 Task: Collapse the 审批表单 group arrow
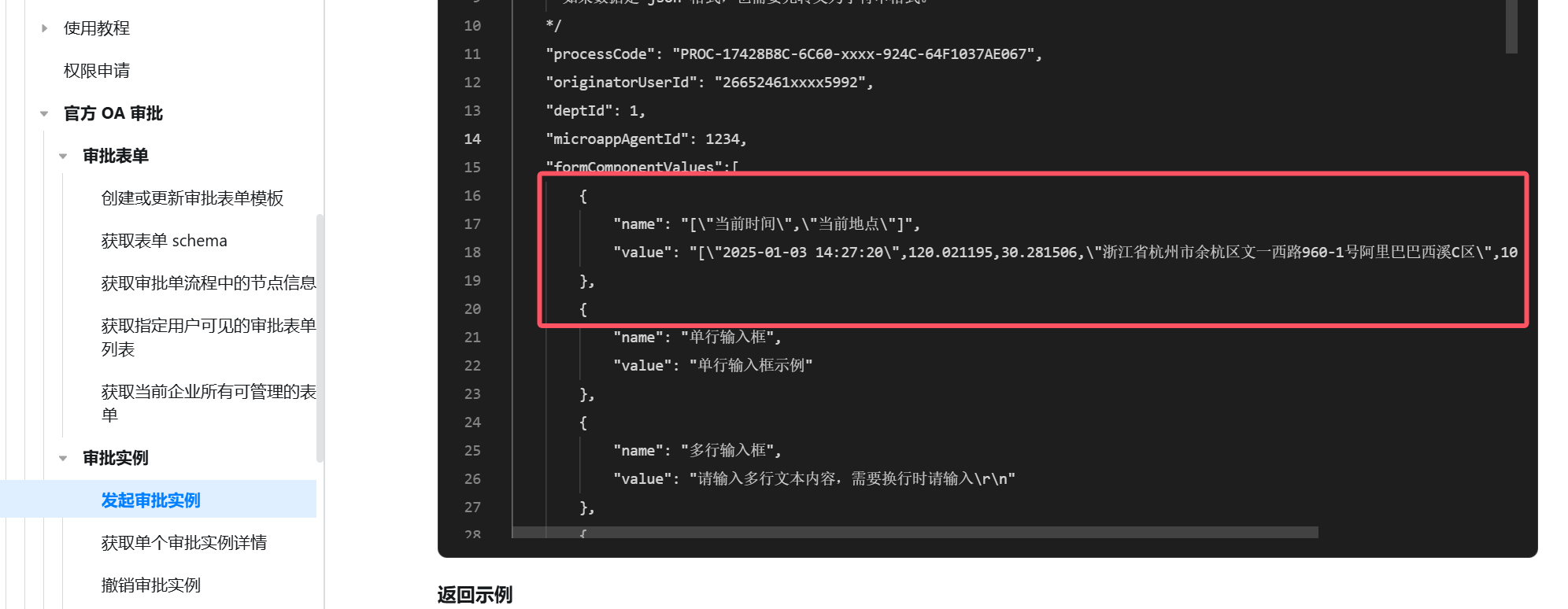[63, 156]
